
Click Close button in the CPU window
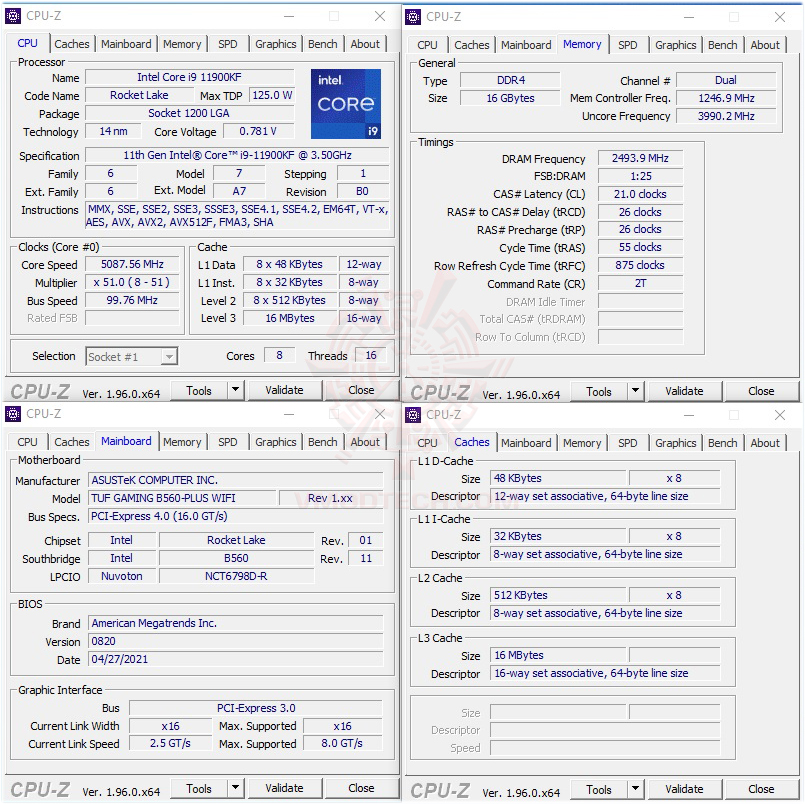point(361,390)
